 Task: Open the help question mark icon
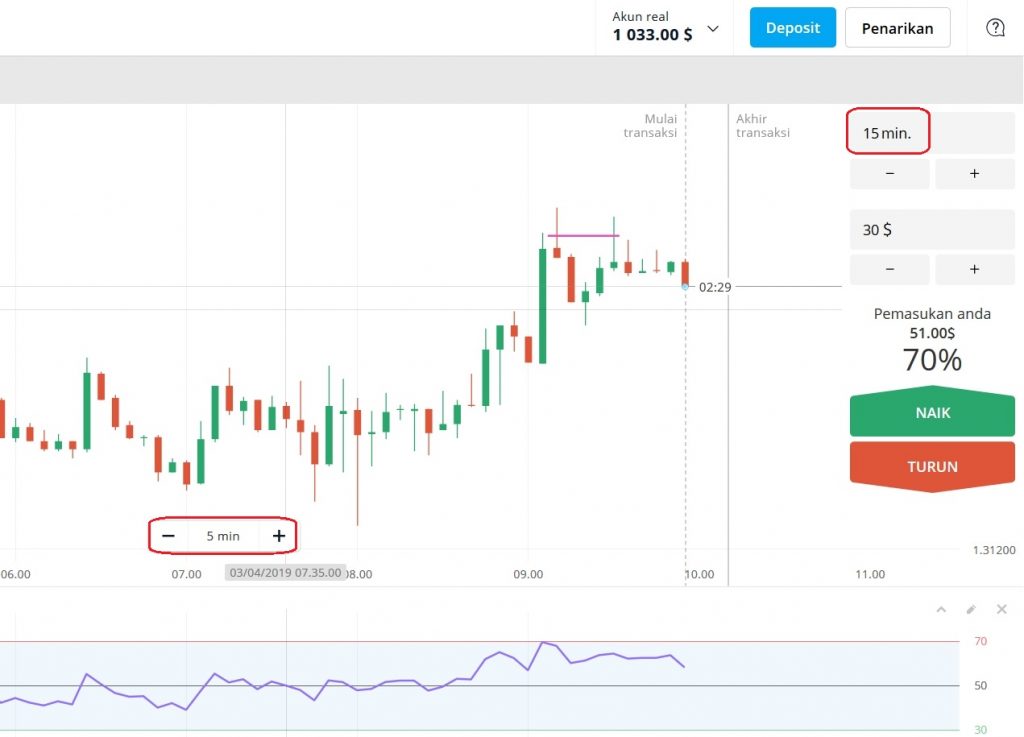[995, 27]
